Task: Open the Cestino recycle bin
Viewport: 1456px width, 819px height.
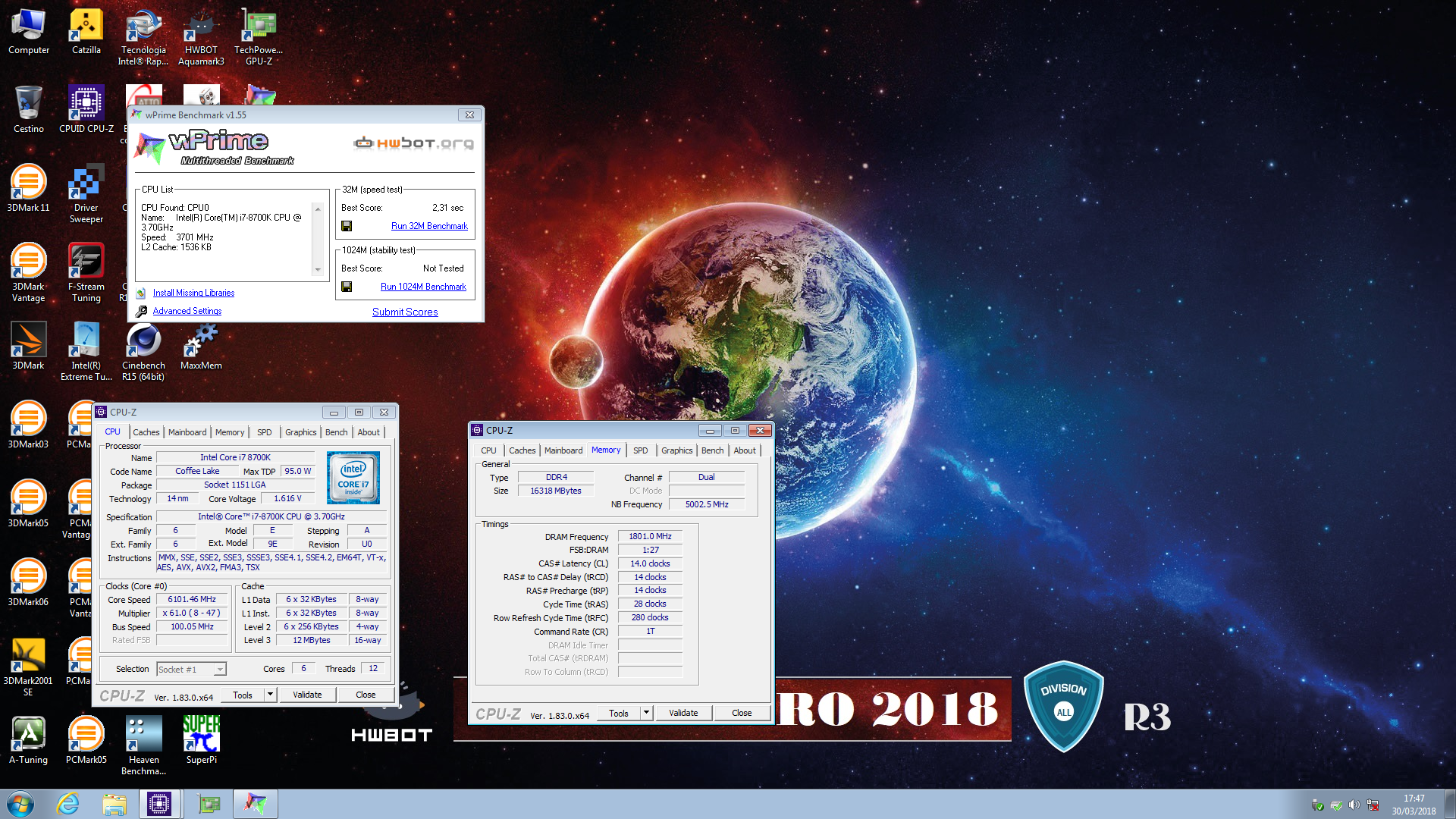Action: [29, 110]
